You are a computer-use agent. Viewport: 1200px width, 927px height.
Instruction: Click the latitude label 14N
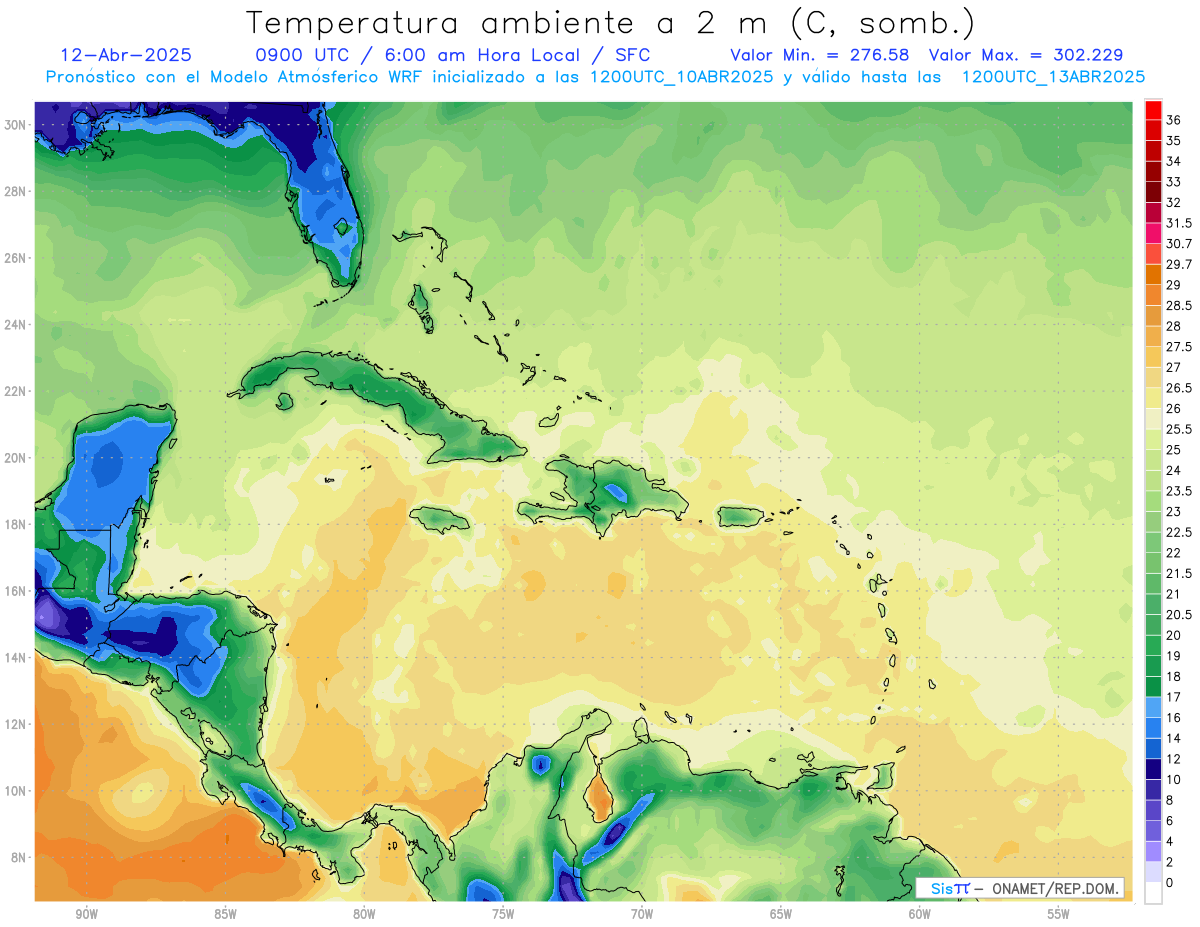[x=16, y=657]
